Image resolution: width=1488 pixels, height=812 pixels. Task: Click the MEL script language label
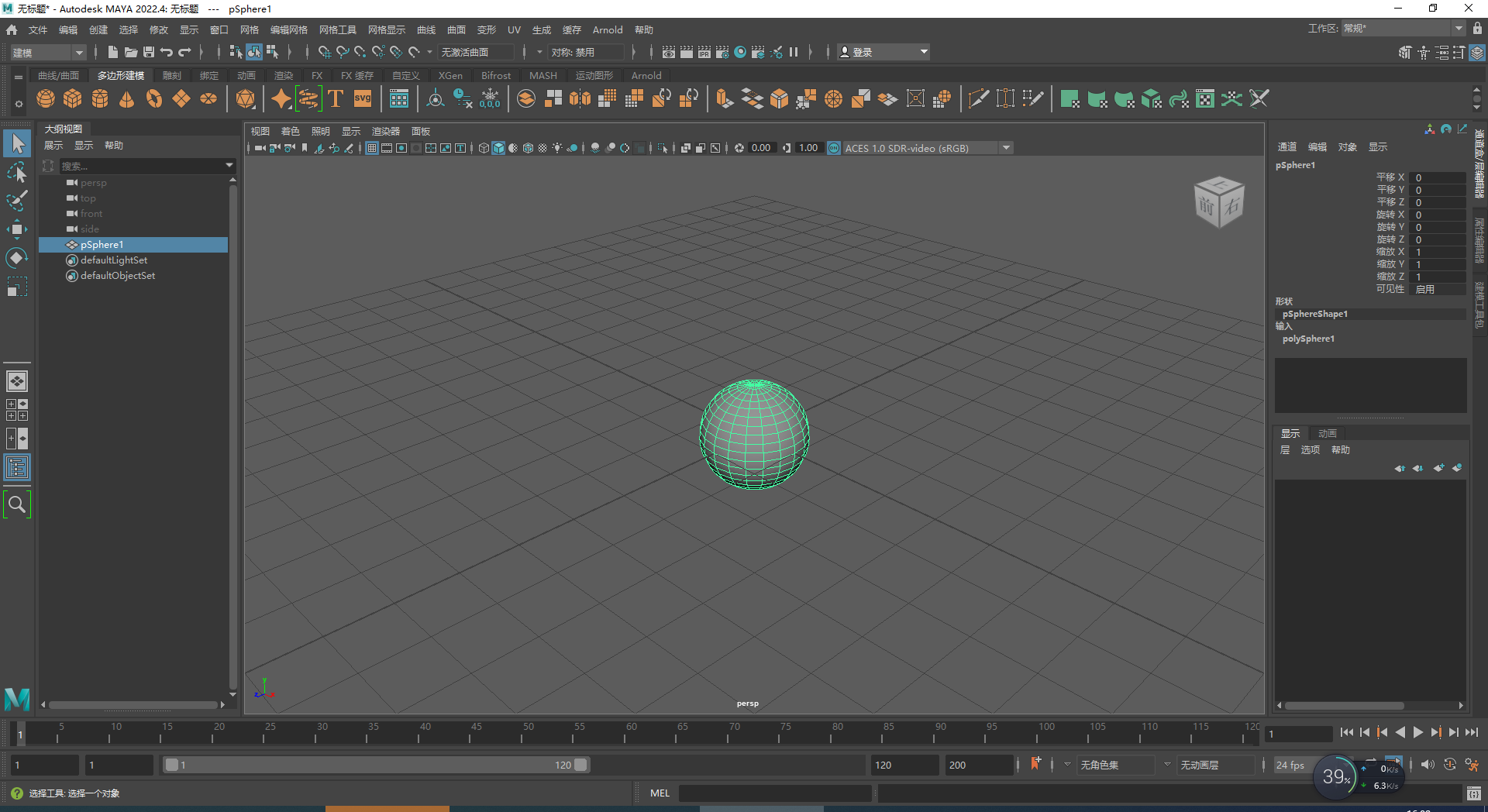tap(660, 793)
